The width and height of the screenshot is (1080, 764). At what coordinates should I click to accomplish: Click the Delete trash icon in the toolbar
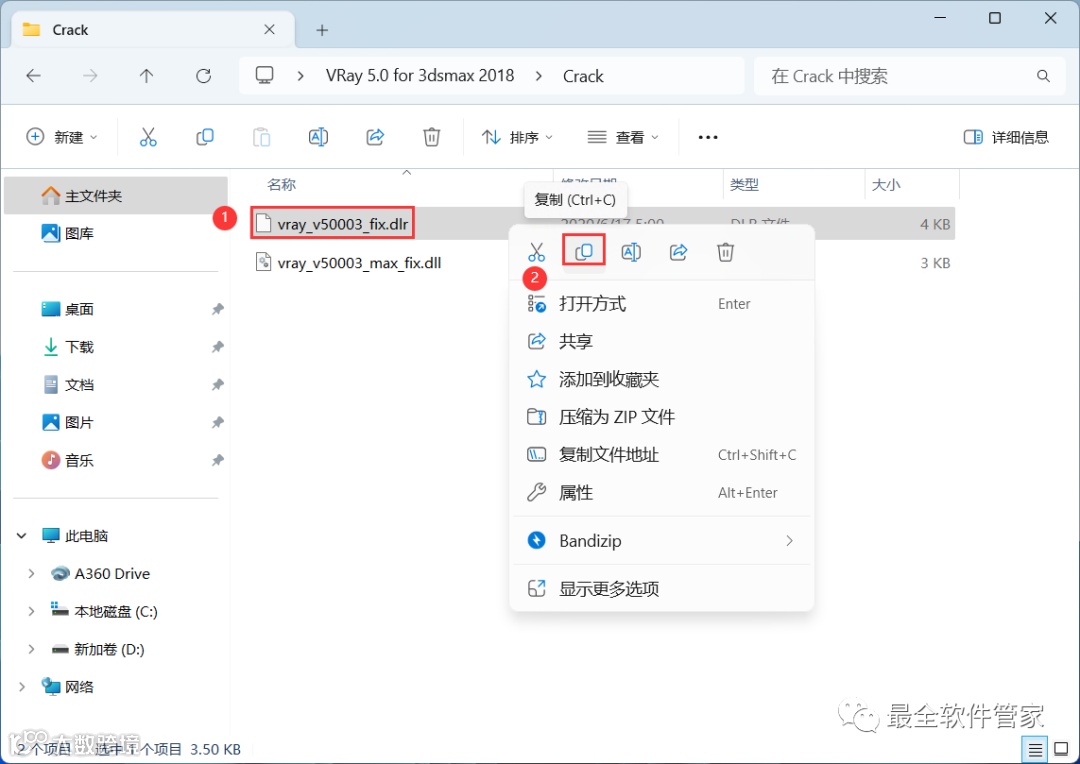point(432,137)
